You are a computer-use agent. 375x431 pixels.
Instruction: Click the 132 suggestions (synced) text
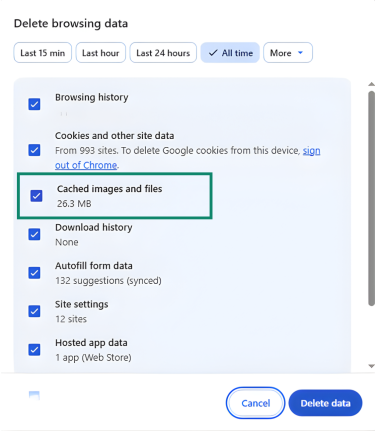(x=108, y=281)
